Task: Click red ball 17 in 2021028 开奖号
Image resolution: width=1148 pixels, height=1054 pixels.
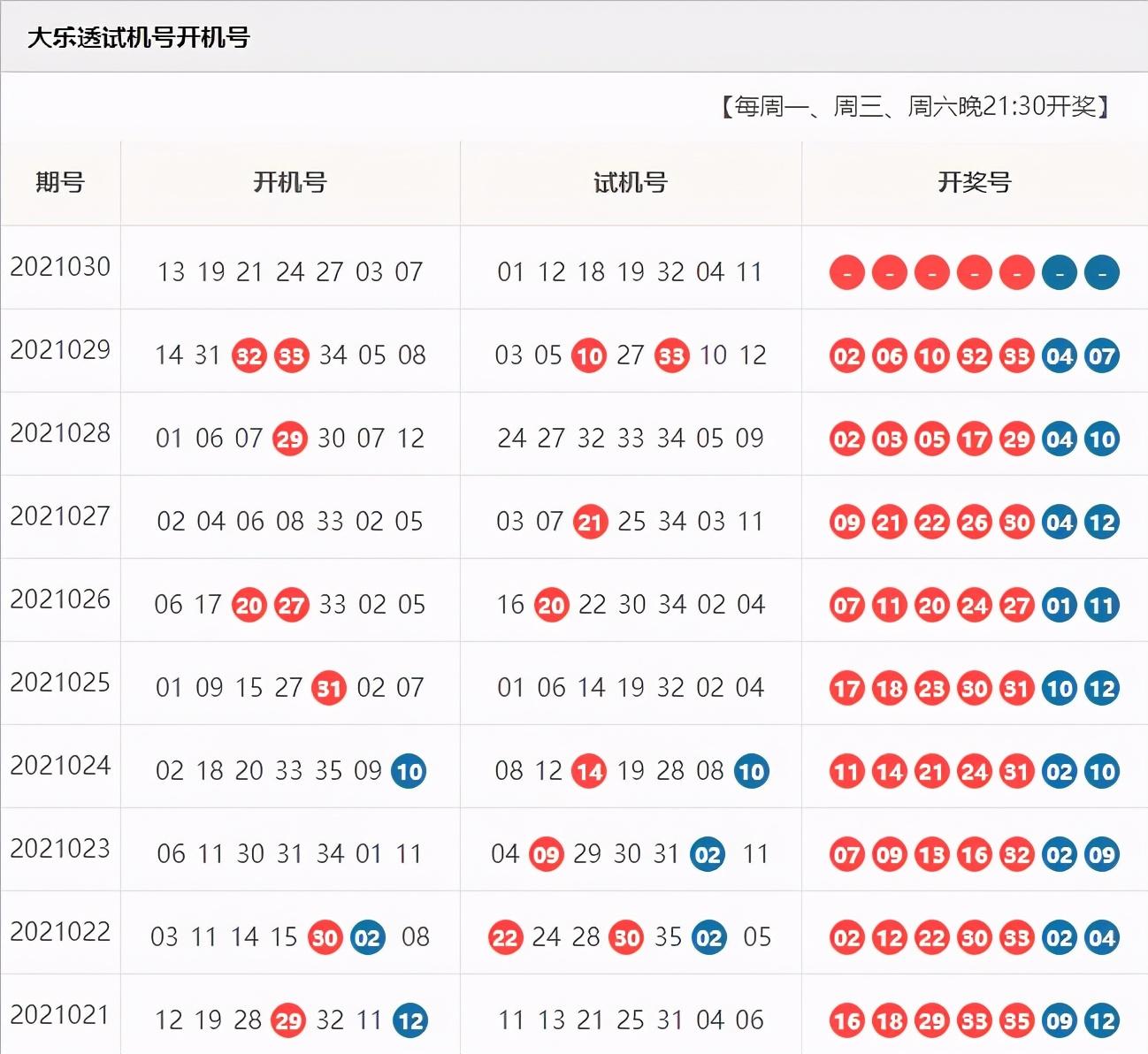Action: click(975, 439)
